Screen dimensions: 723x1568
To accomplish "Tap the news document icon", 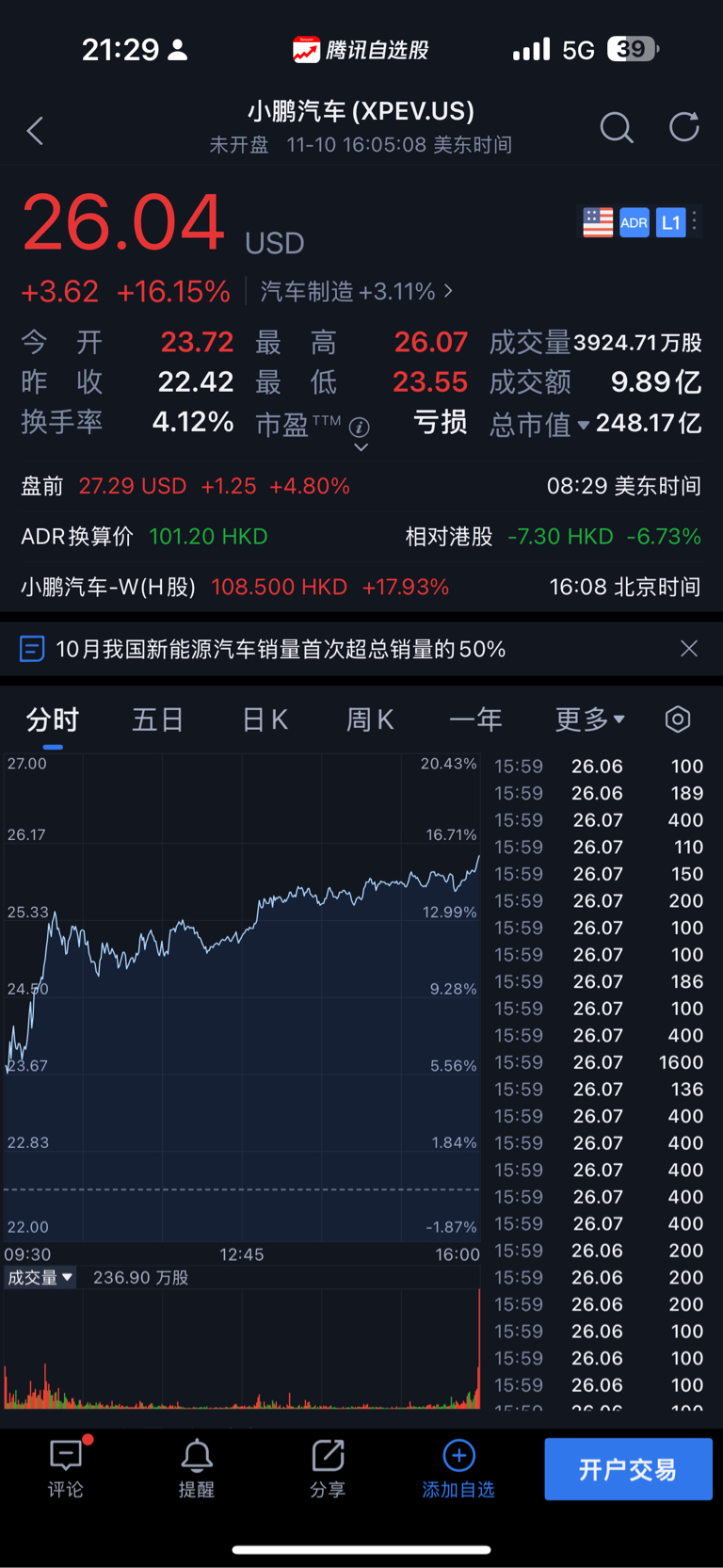I will (x=32, y=649).
